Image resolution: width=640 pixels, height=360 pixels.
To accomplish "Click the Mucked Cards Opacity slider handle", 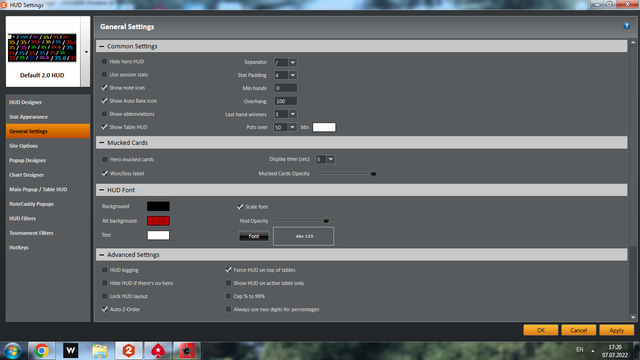I will [373, 174].
